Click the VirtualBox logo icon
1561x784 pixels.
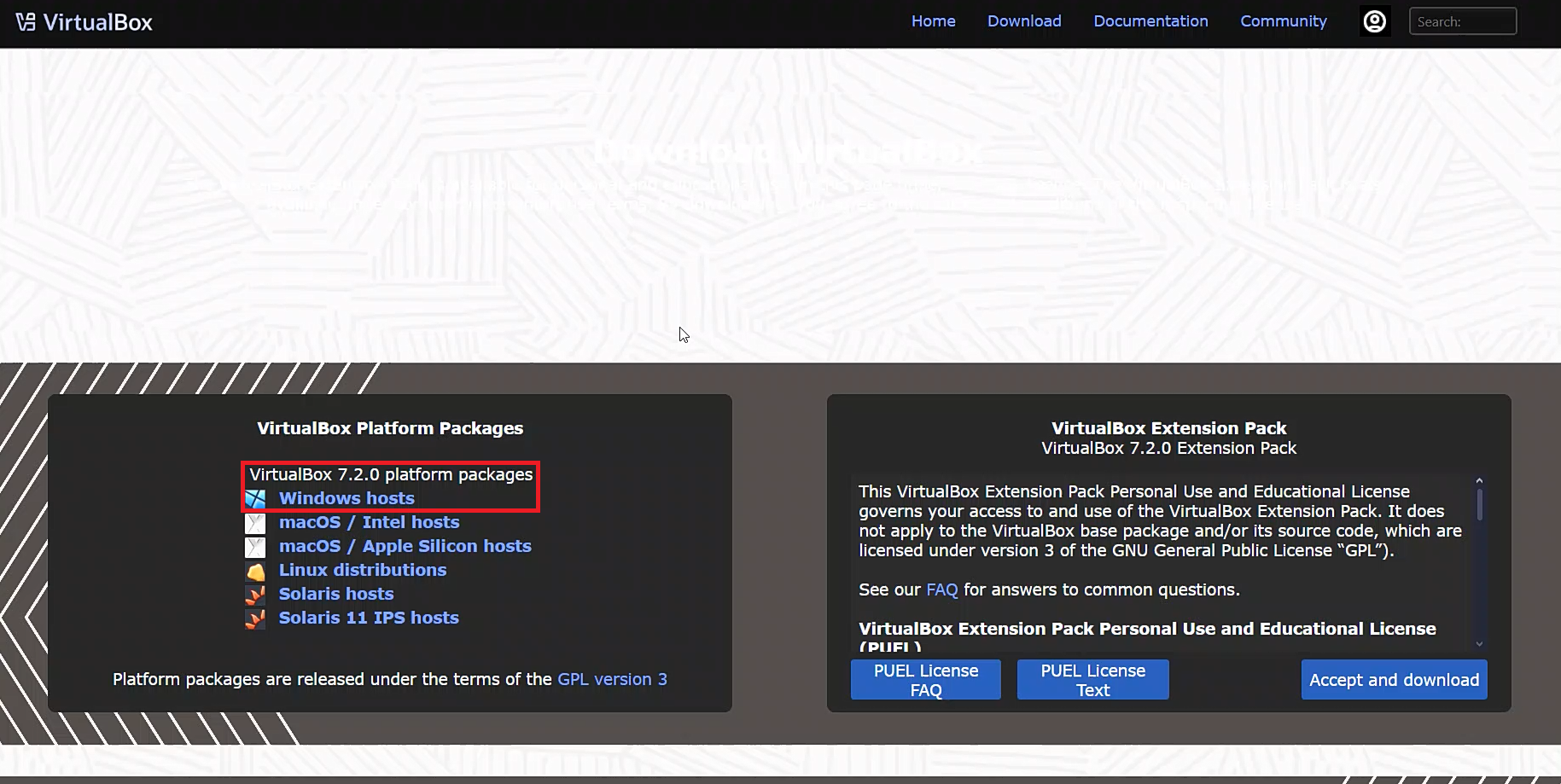pyautogui.click(x=26, y=22)
